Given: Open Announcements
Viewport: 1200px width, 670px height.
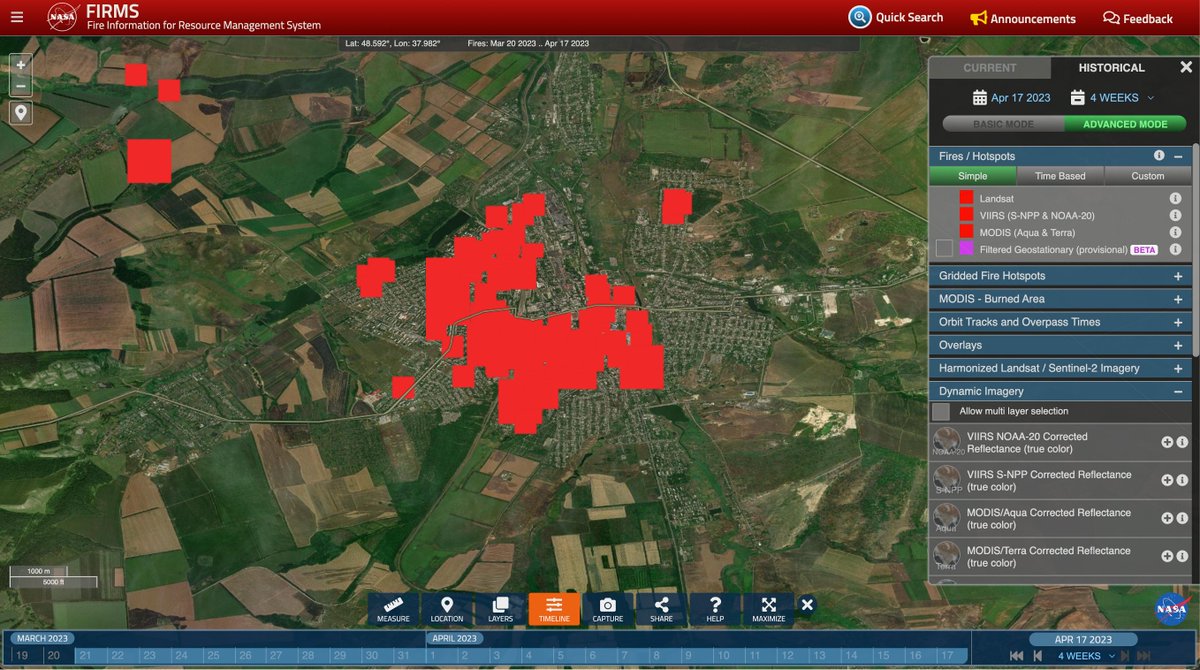Looking at the screenshot, I should coord(1023,18).
